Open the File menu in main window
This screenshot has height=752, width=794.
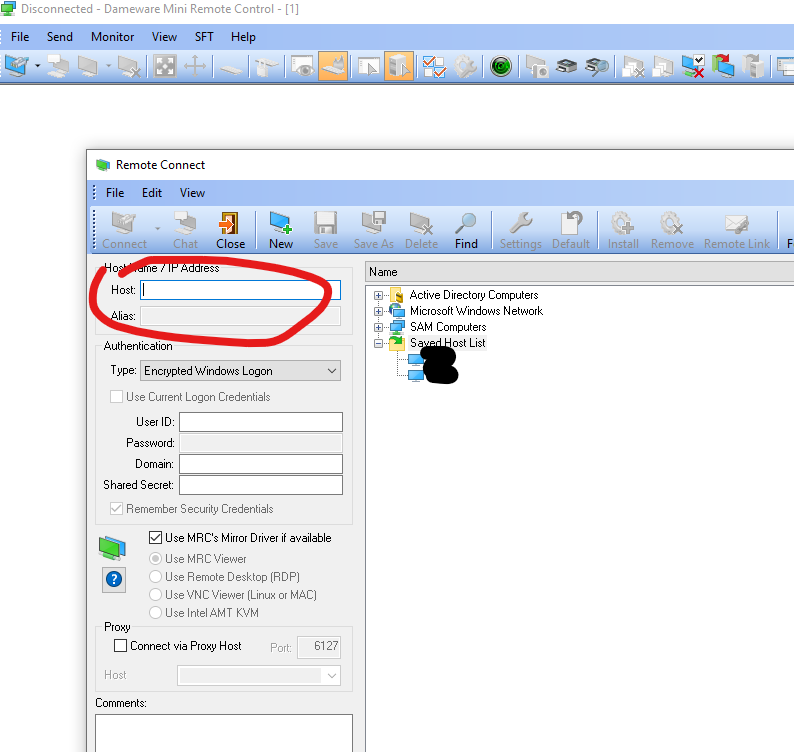click(x=20, y=37)
